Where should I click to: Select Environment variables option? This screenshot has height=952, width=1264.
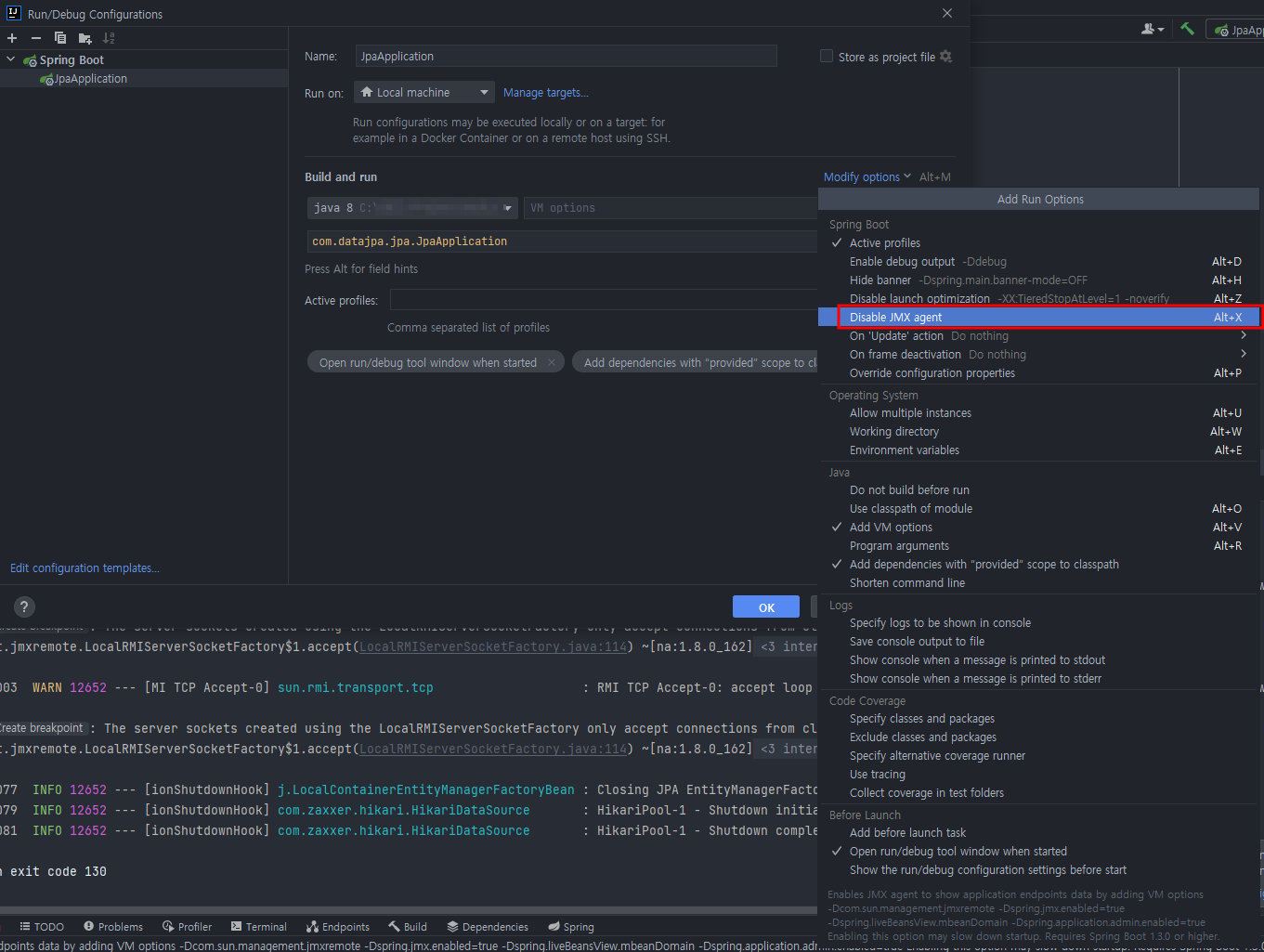1038,450
